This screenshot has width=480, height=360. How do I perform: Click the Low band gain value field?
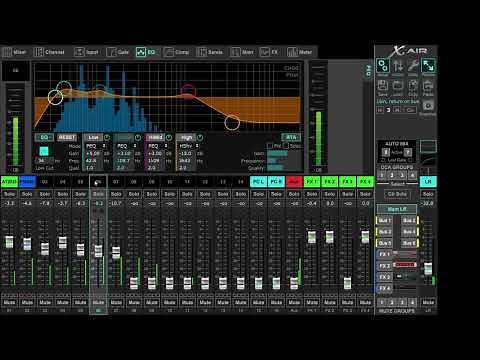coord(94,153)
